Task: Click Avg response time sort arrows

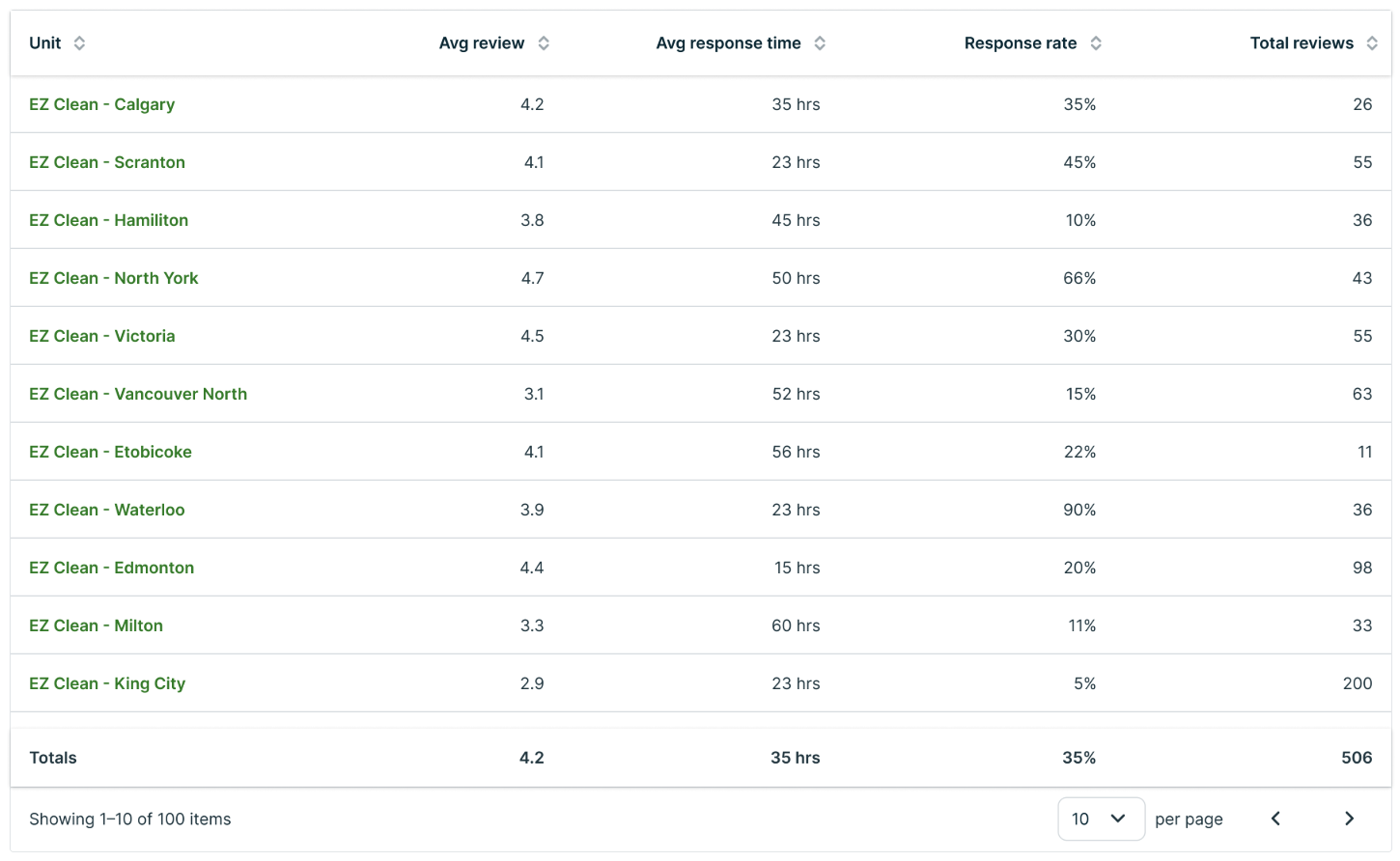Action: click(820, 43)
